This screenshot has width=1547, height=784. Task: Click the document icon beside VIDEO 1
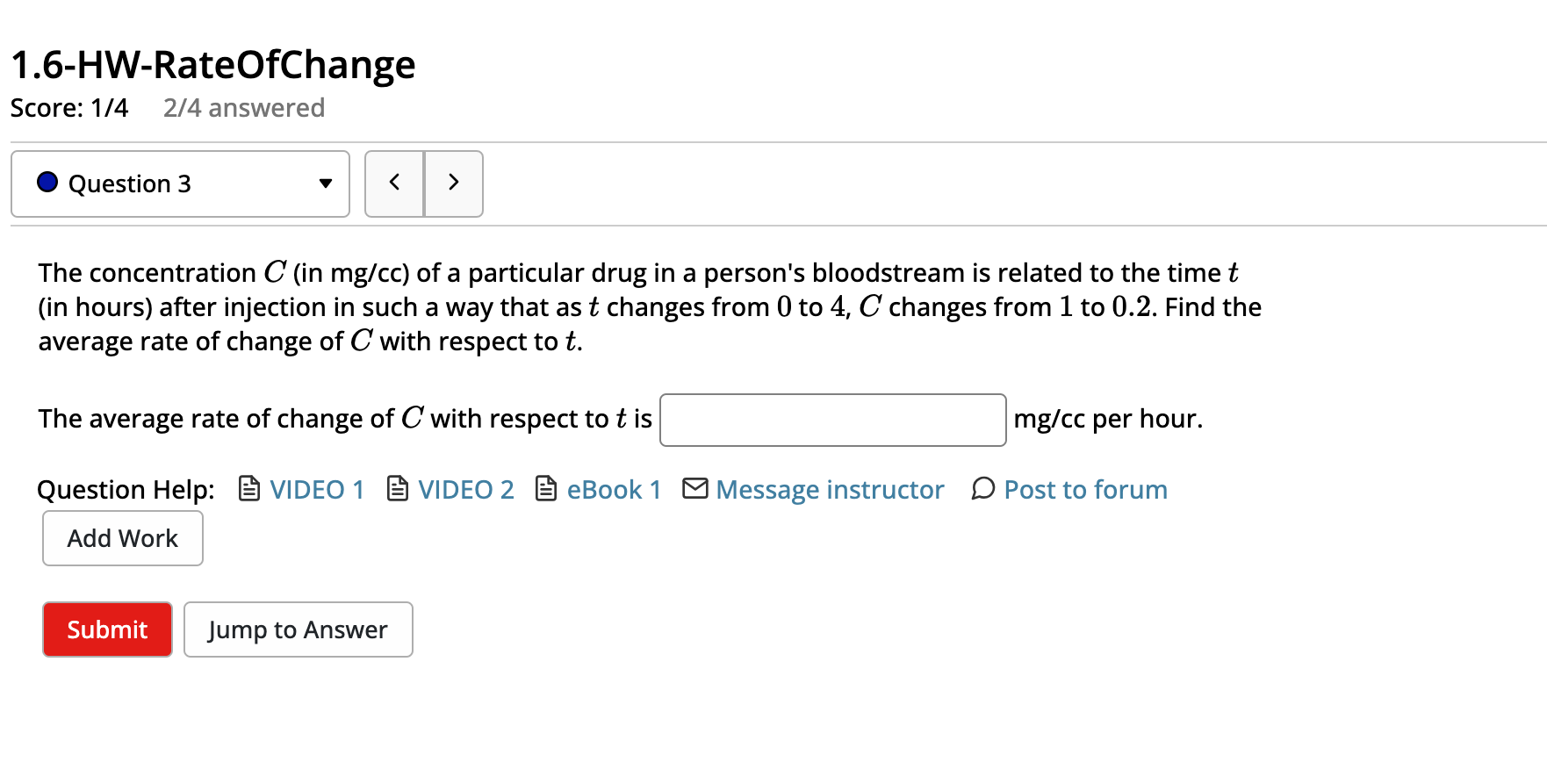249,488
